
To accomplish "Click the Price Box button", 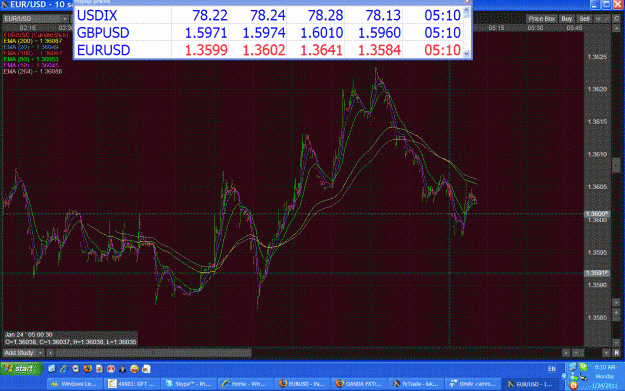I will [x=541, y=19].
